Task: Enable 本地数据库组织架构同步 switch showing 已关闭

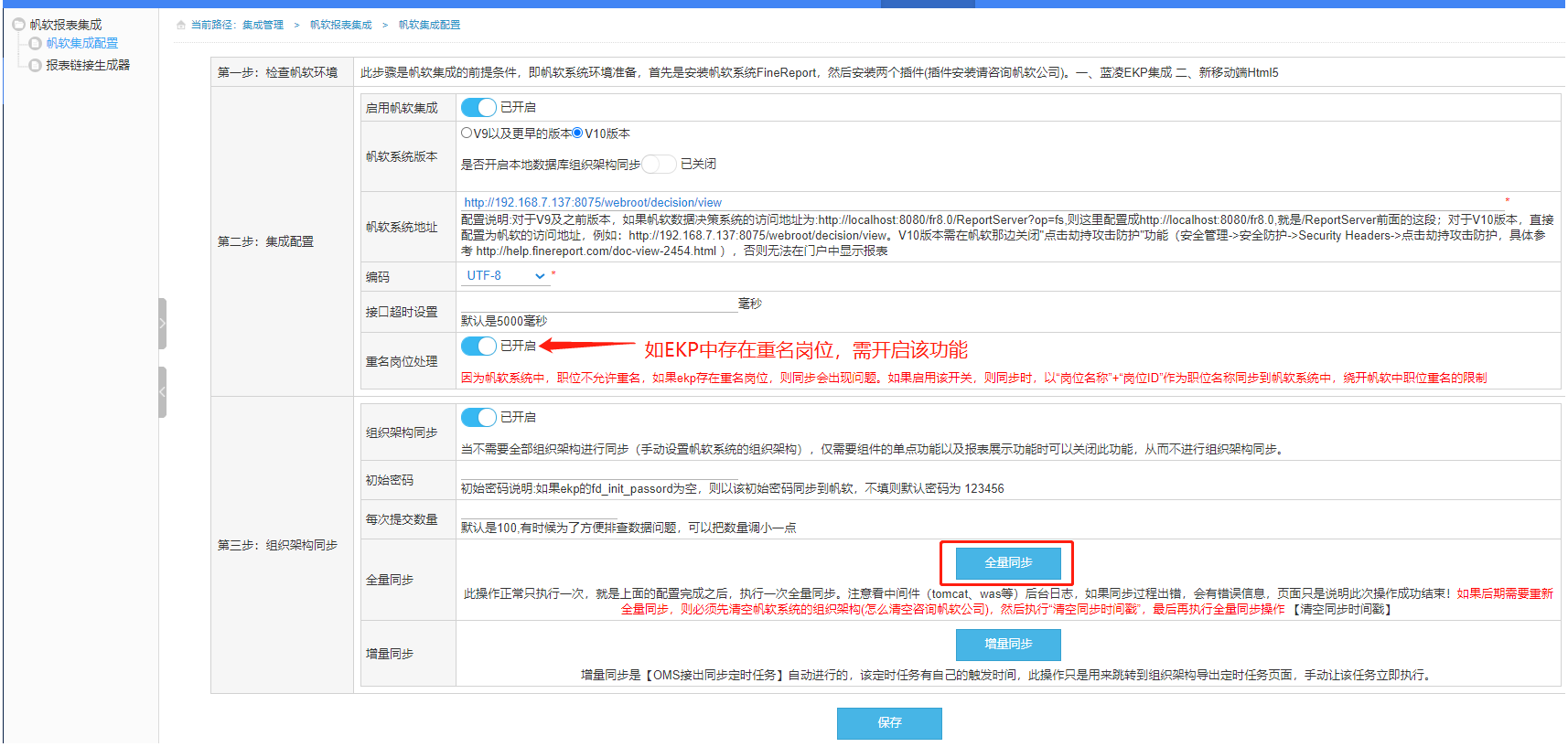Action: click(659, 164)
